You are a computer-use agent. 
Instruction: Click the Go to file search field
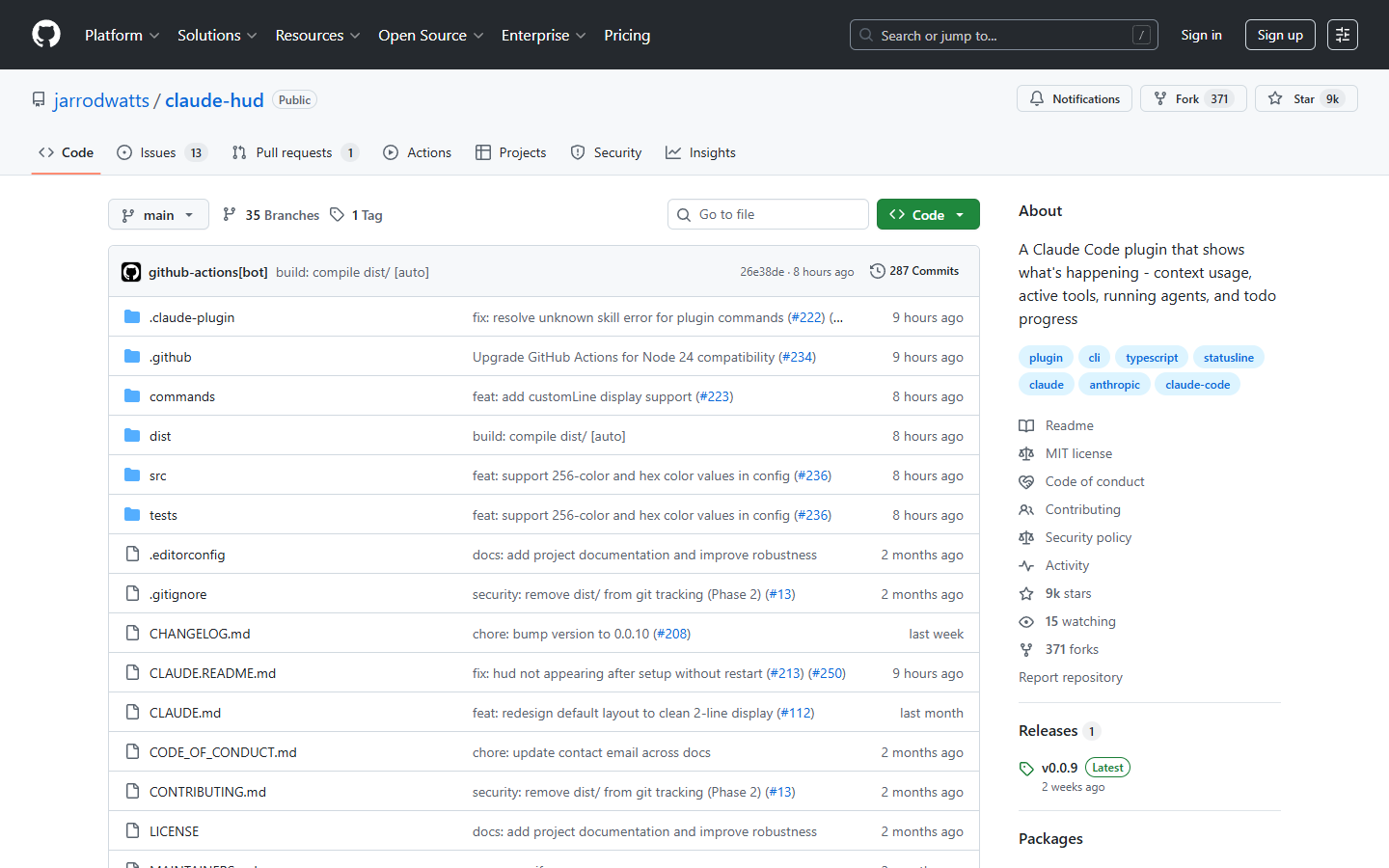768,213
